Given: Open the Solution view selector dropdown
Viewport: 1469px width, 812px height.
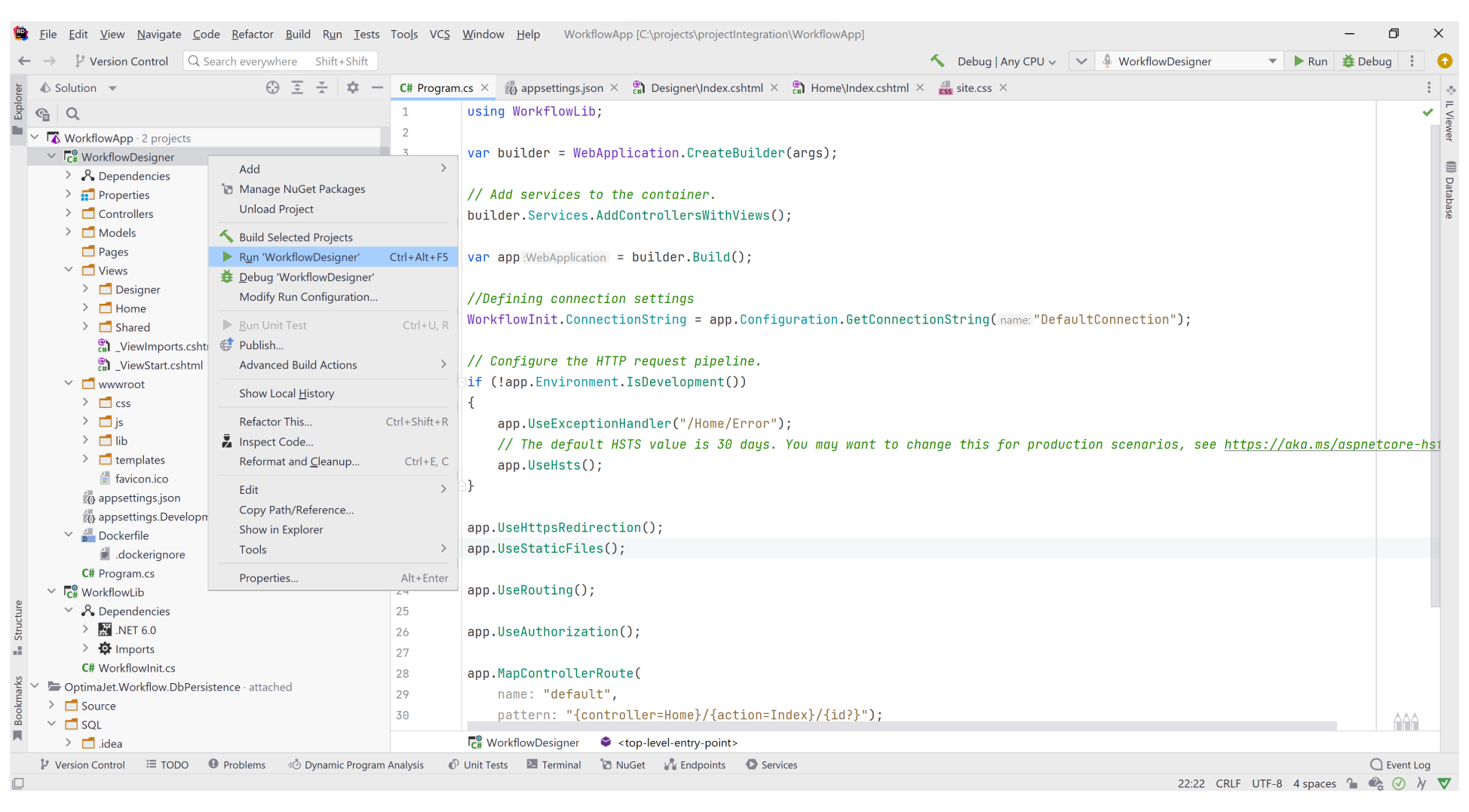Looking at the screenshot, I should 78,87.
